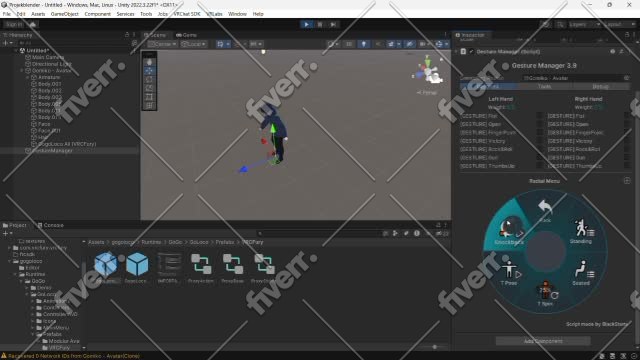Open Standing submenu in Radial Menu
This screenshot has width=640, height=360.
click(581, 231)
